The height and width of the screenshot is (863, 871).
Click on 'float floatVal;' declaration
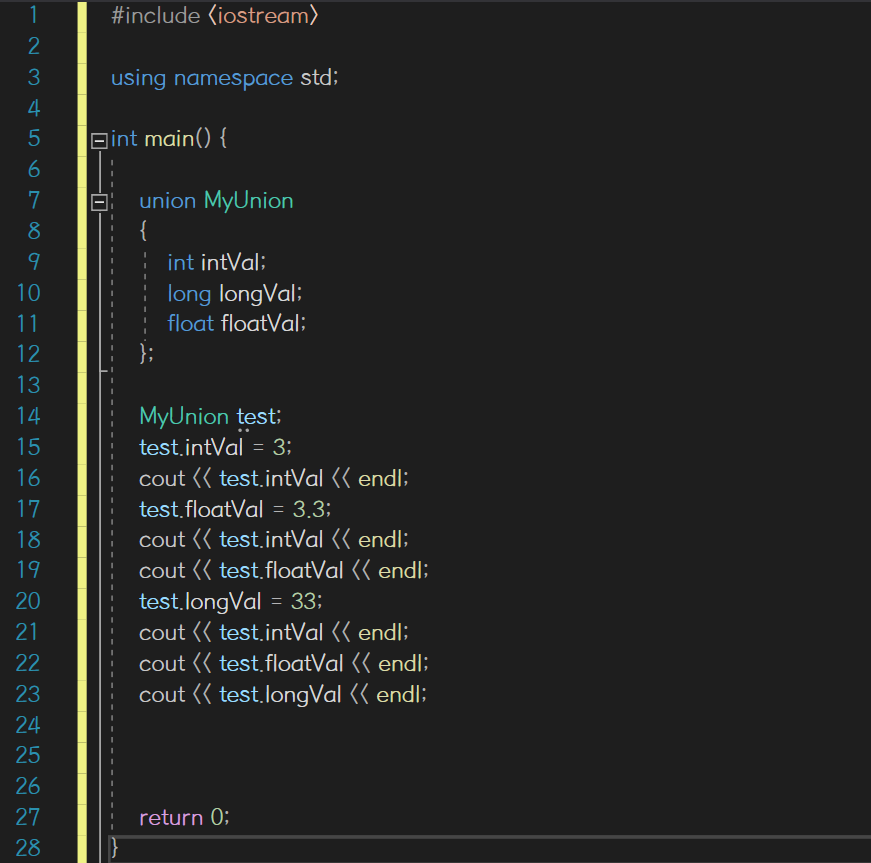point(237,323)
